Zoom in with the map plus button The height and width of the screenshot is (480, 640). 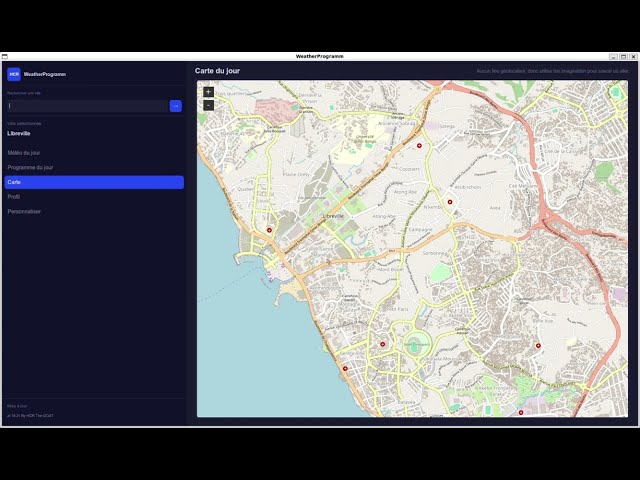tap(208, 92)
